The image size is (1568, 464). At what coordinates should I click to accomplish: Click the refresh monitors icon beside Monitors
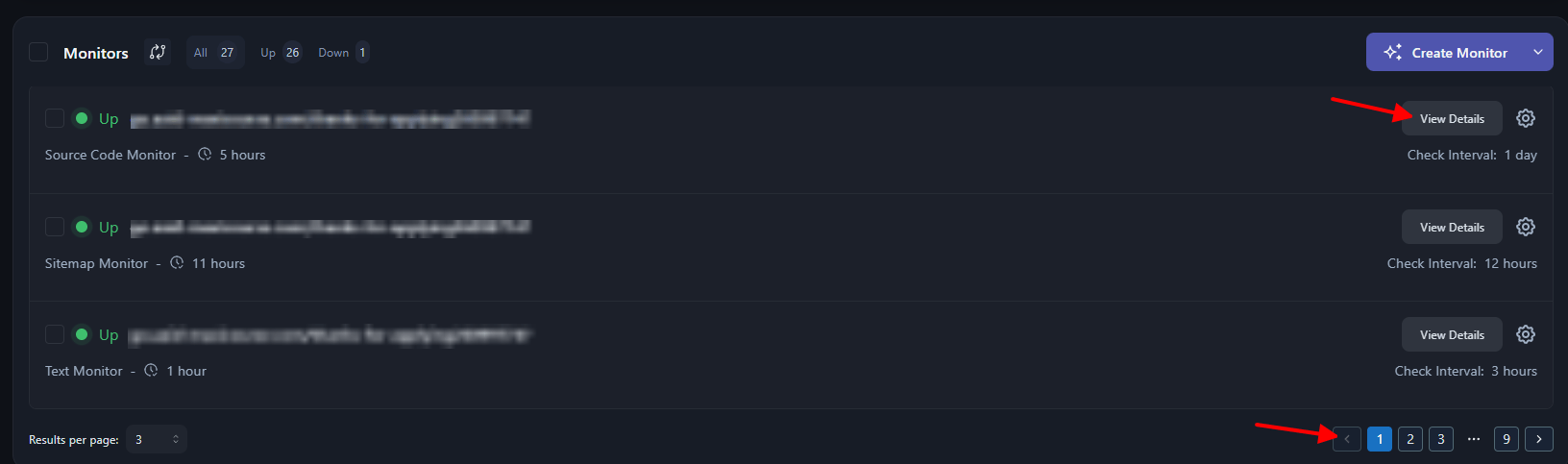click(x=158, y=52)
